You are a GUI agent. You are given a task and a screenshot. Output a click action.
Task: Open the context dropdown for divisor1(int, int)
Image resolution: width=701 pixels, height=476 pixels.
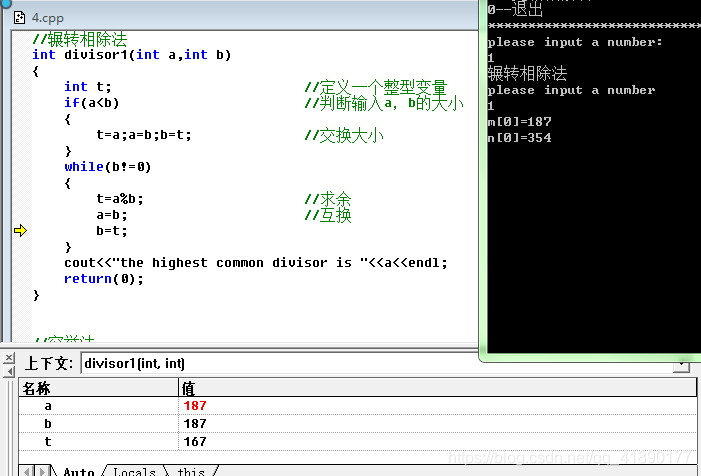pyautogui.click(x=681, y=367)
